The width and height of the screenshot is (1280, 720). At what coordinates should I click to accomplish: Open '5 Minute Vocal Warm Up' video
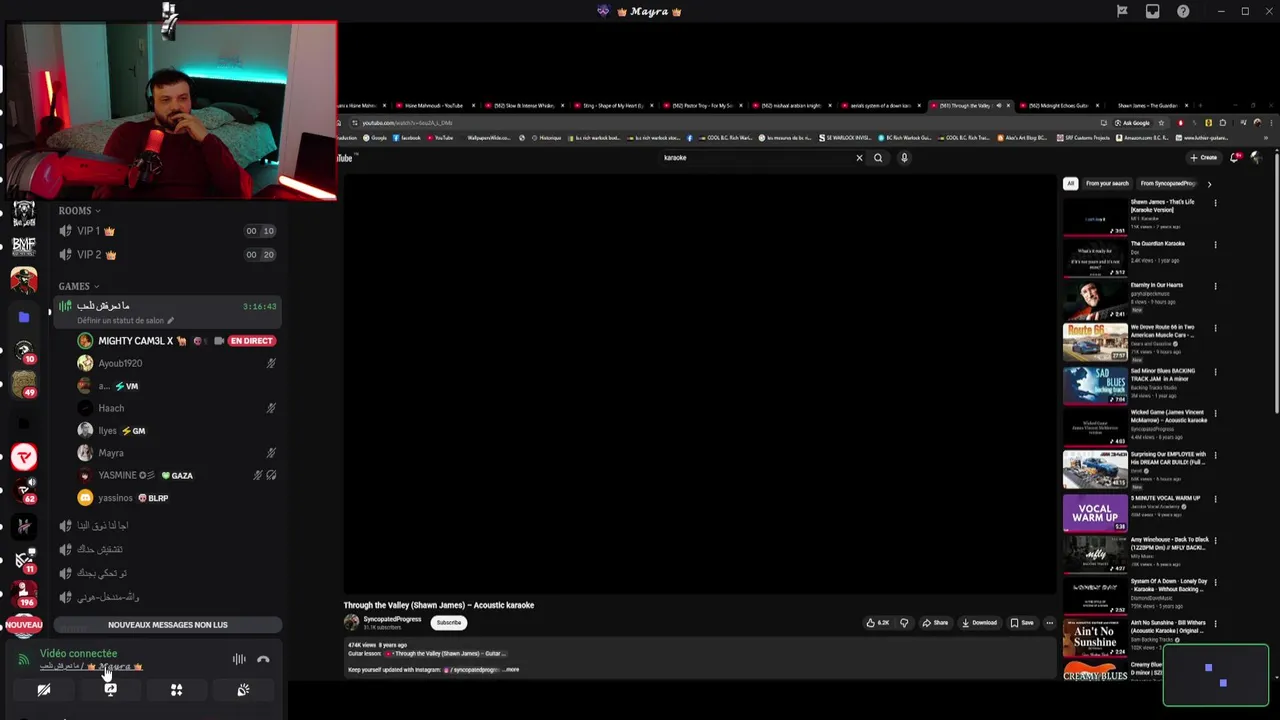1165,498
